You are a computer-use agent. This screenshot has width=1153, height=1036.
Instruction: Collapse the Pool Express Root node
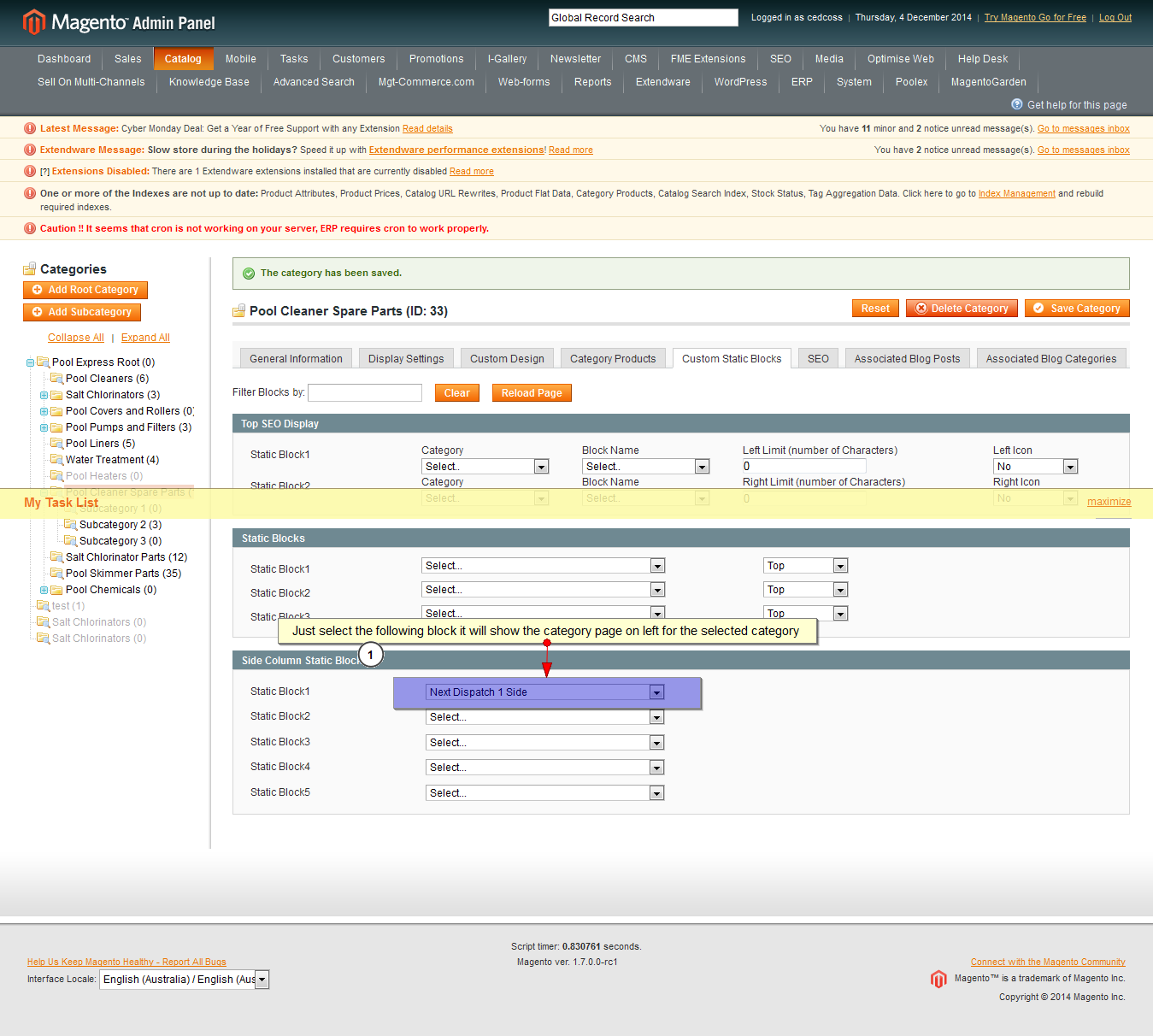pyautogui.click(x=30, y=362)
